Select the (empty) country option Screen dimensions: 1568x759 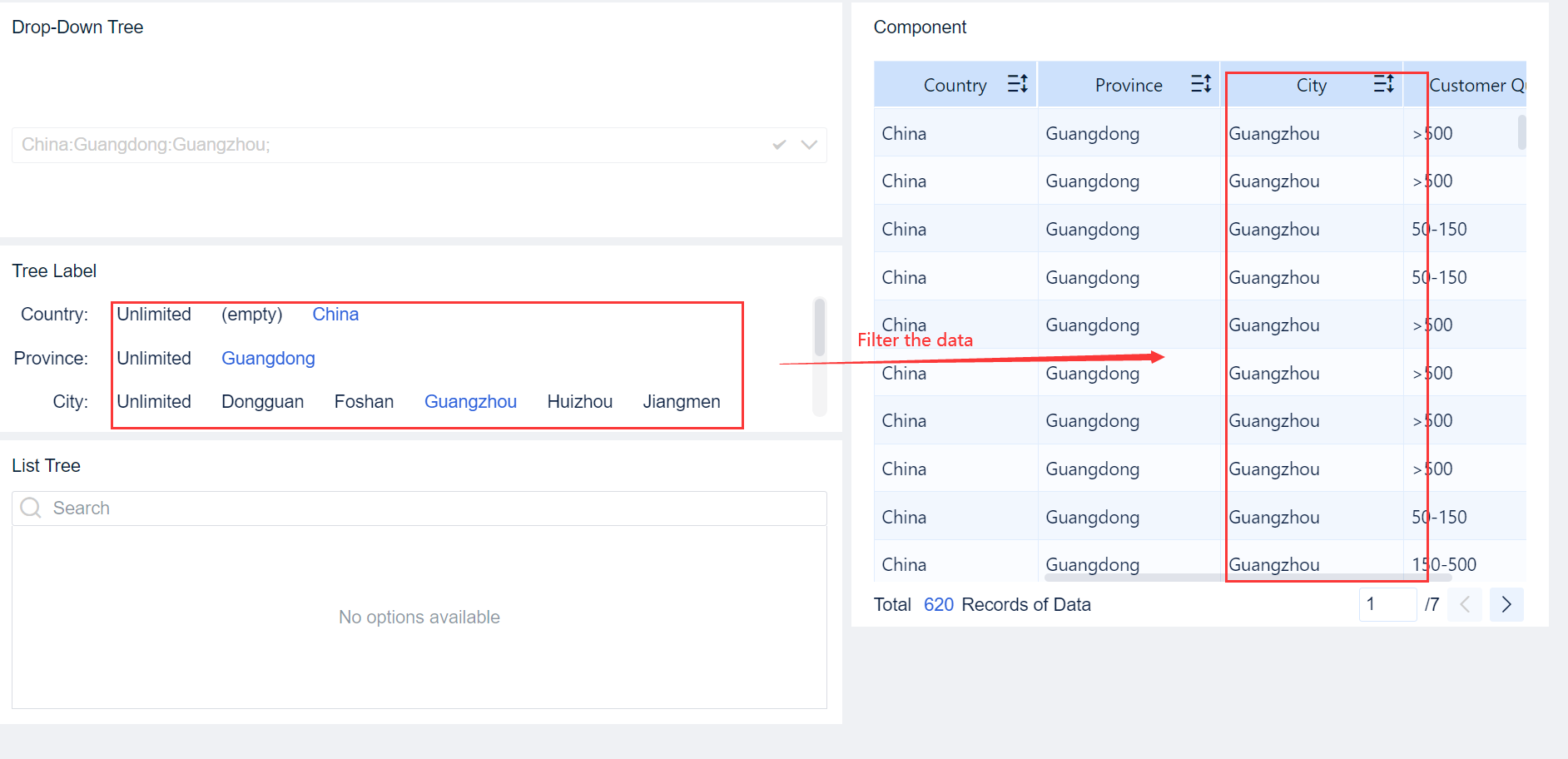click(252, 314)
